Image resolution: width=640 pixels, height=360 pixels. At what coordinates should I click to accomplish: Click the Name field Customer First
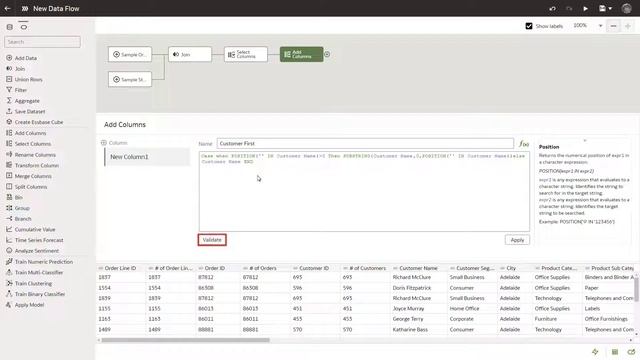click(x=365, y=143)
